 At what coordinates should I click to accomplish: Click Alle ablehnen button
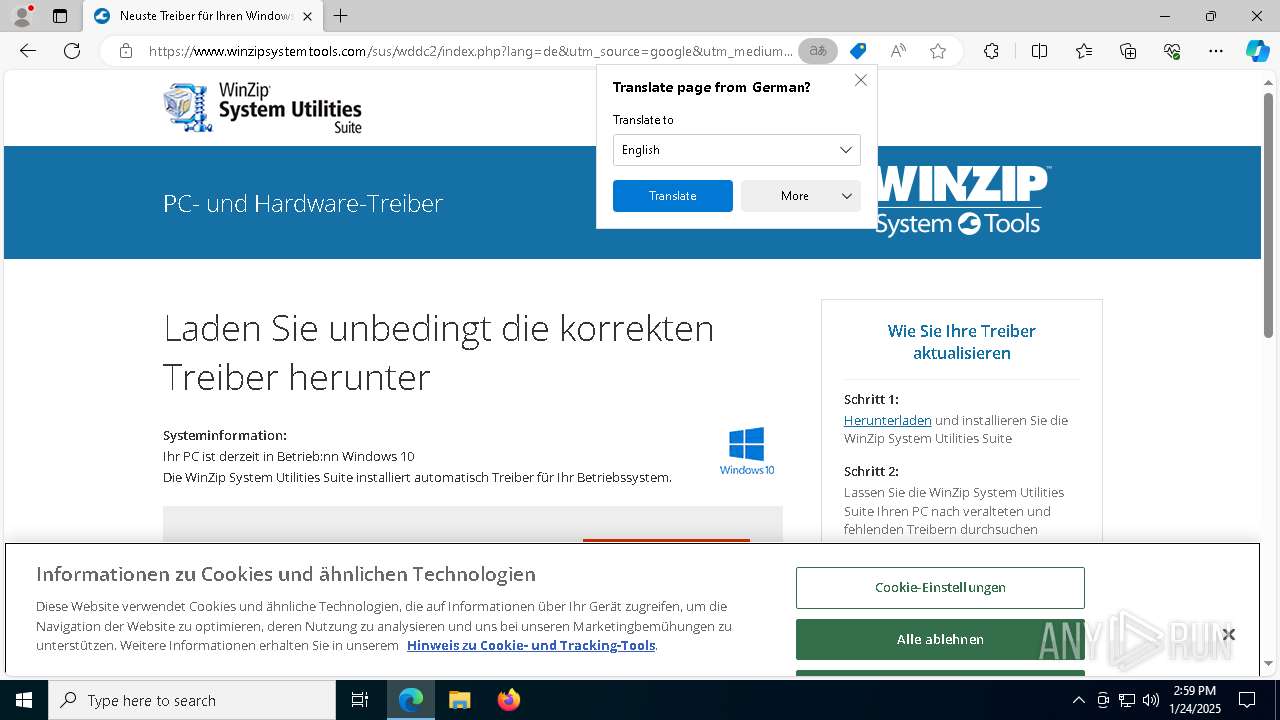pyautogui.click(x=940, y=639)
